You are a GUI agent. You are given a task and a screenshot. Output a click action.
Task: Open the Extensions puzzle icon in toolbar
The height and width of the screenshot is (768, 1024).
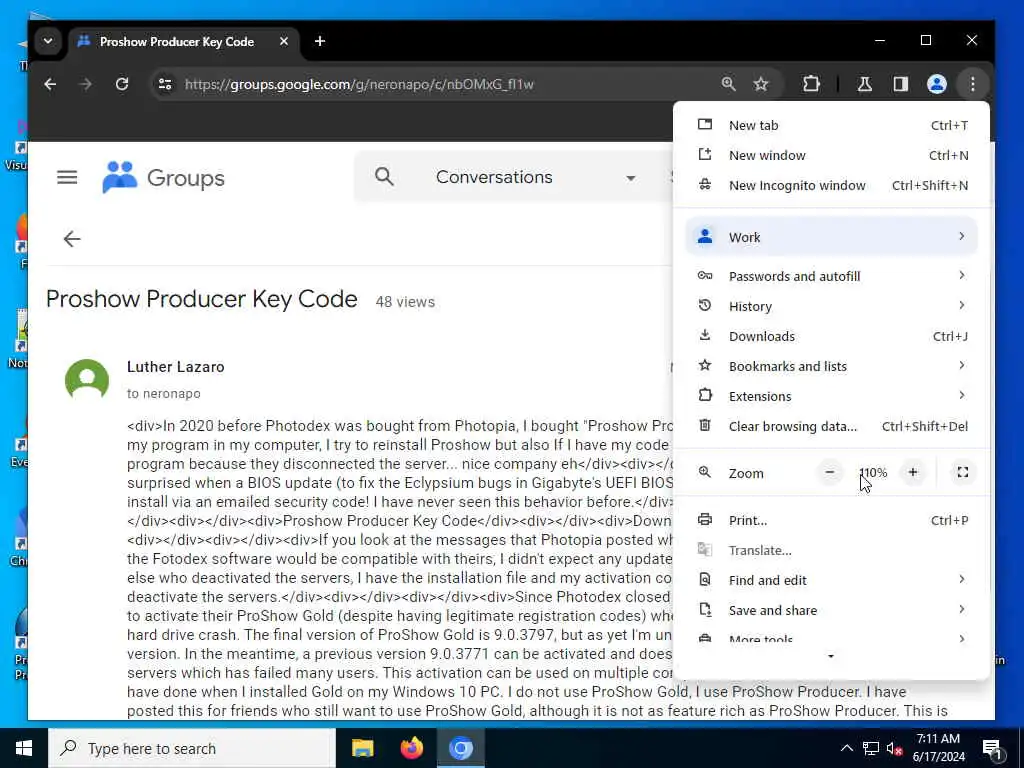pyautogui.click(x=811, y=84)
